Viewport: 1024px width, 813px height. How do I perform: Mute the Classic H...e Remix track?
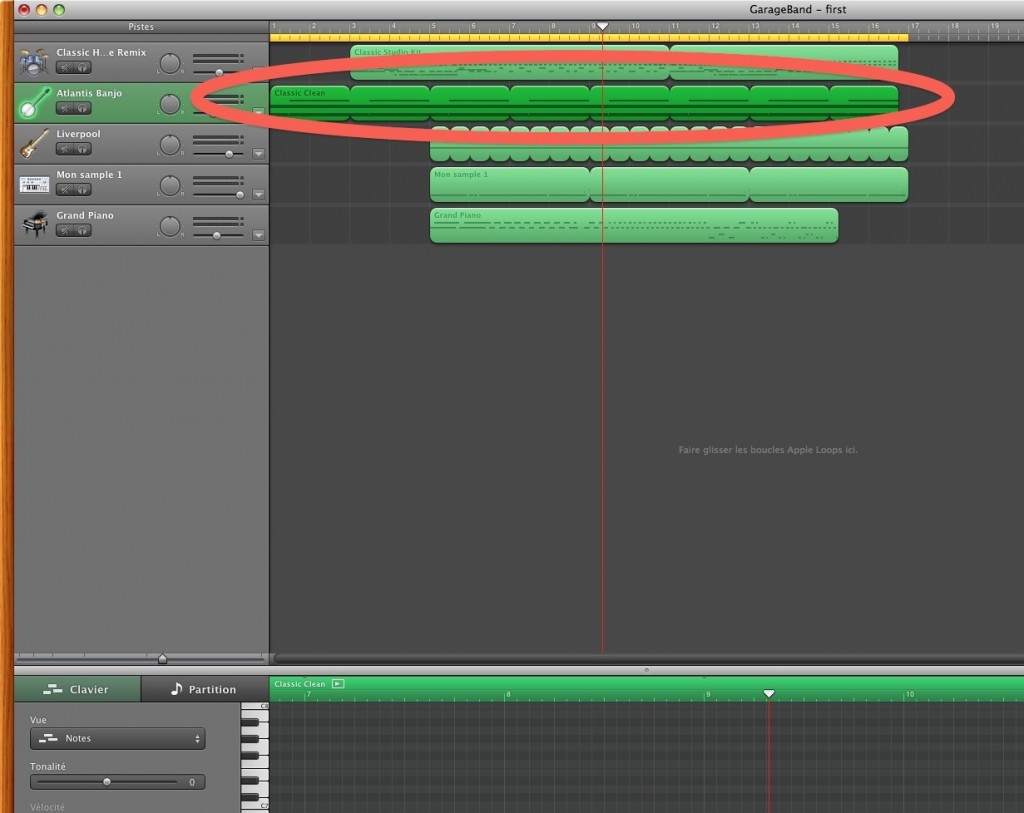pyautogui.click(x=65, y=67)
